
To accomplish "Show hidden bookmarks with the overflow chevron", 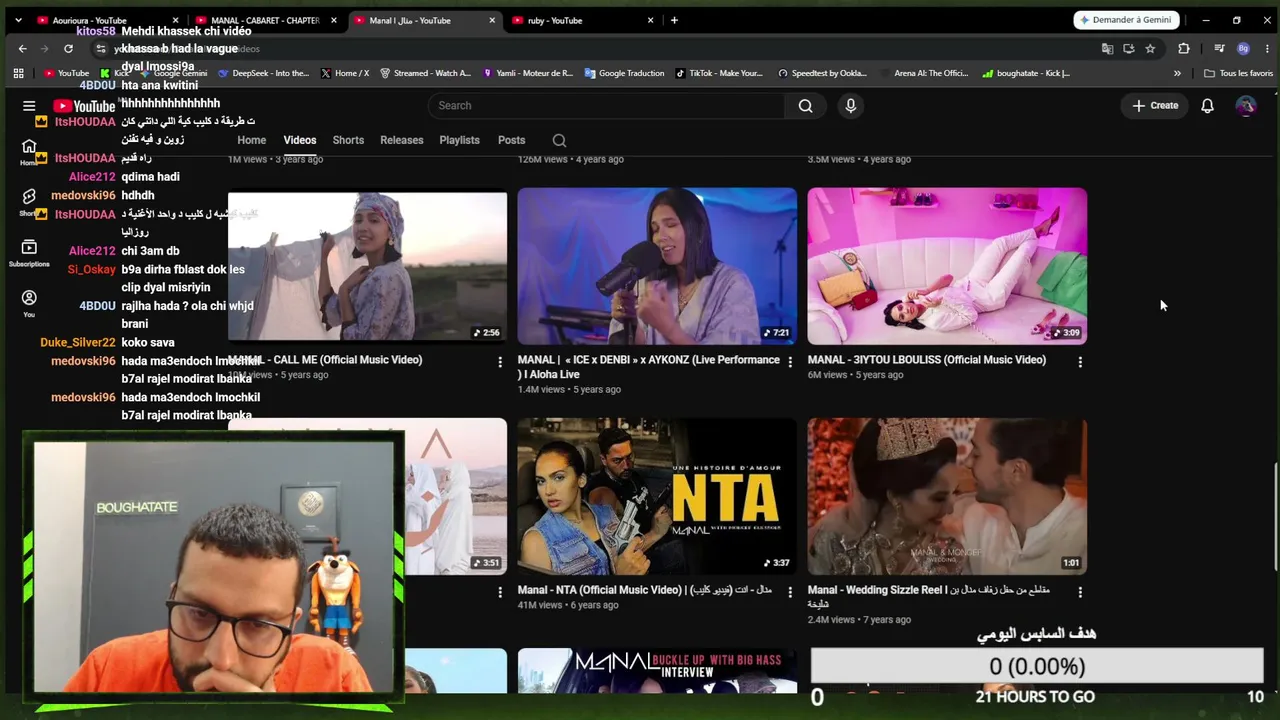I will tap(1177, 73).
